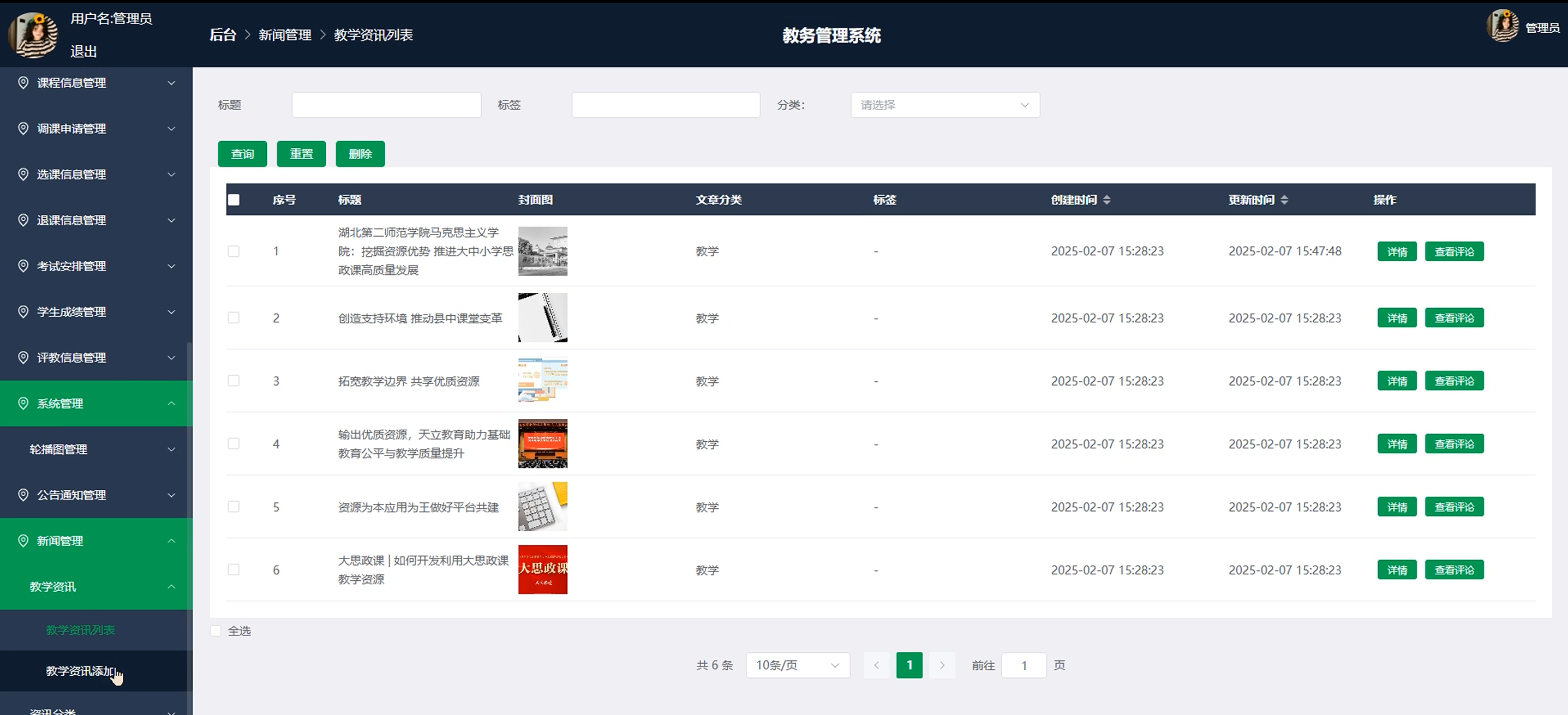Screen dimensions: 1568x715
Task: Open the 分类 请选择 dropdown
Action: coord(945,105)
